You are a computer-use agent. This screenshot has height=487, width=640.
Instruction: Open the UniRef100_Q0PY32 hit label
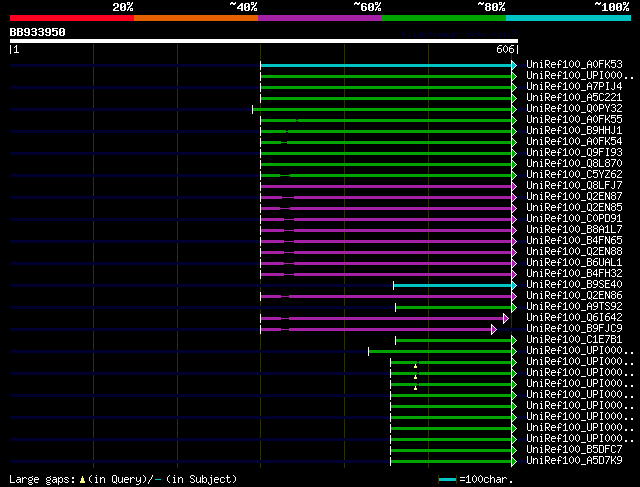pos(574,109)
